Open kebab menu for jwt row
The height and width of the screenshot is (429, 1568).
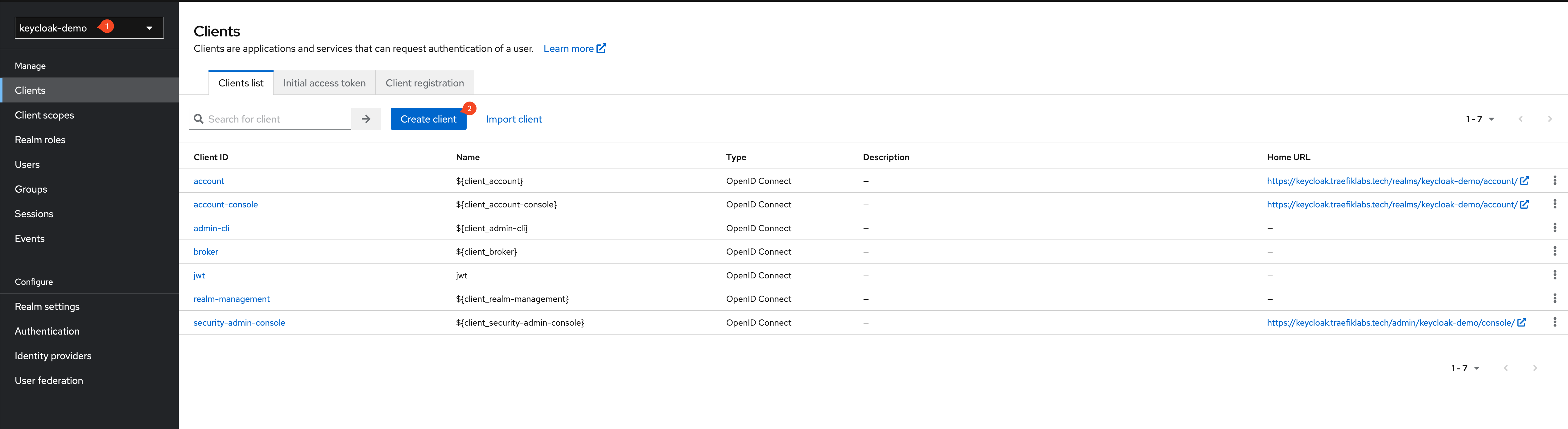point(1554,275)
